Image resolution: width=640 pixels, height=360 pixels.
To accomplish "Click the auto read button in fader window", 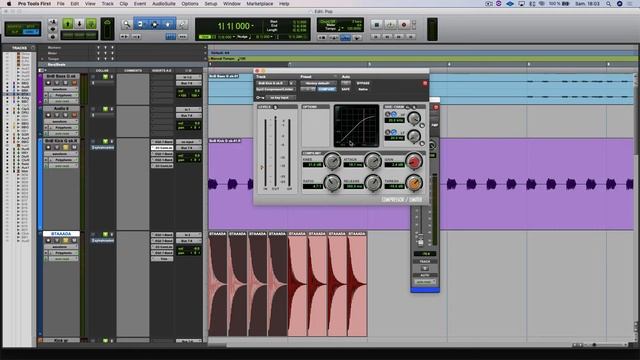I will point(424,282).
